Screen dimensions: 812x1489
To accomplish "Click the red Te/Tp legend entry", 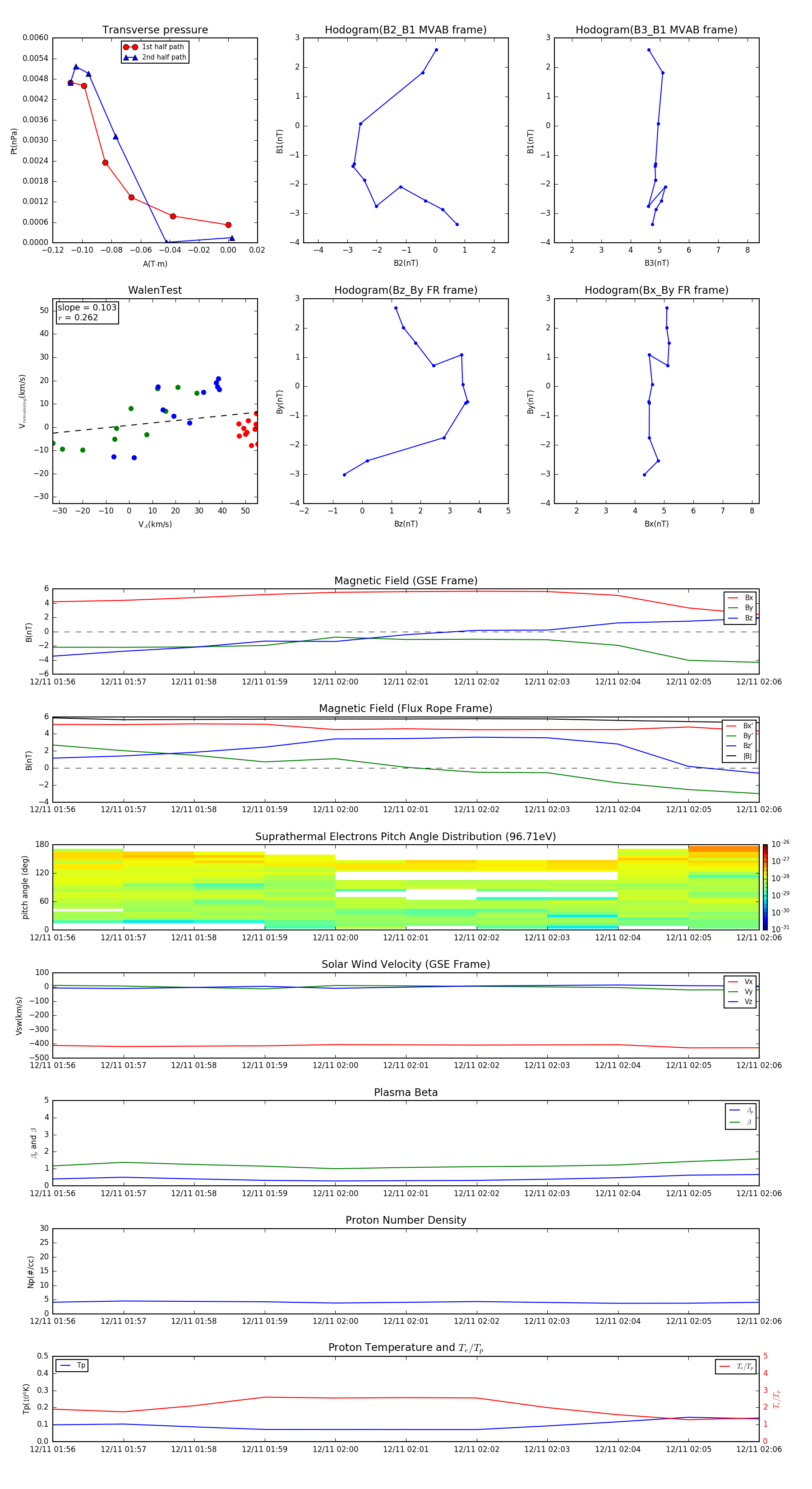I will (x=736, y=1366).
